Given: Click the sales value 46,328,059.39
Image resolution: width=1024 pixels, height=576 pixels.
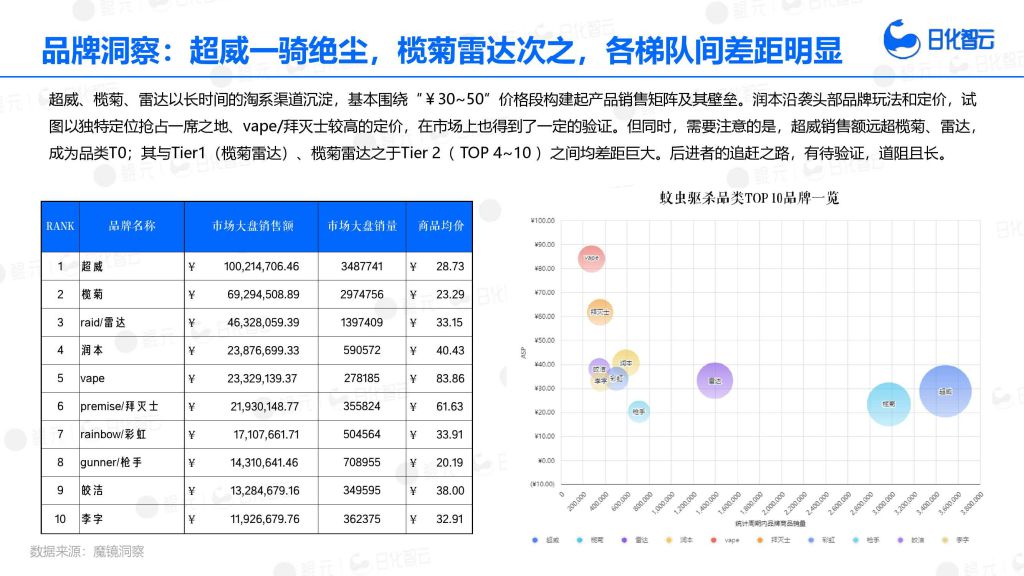Looking at the screenshot, I should pyautogui.click(x=263, y=323).
